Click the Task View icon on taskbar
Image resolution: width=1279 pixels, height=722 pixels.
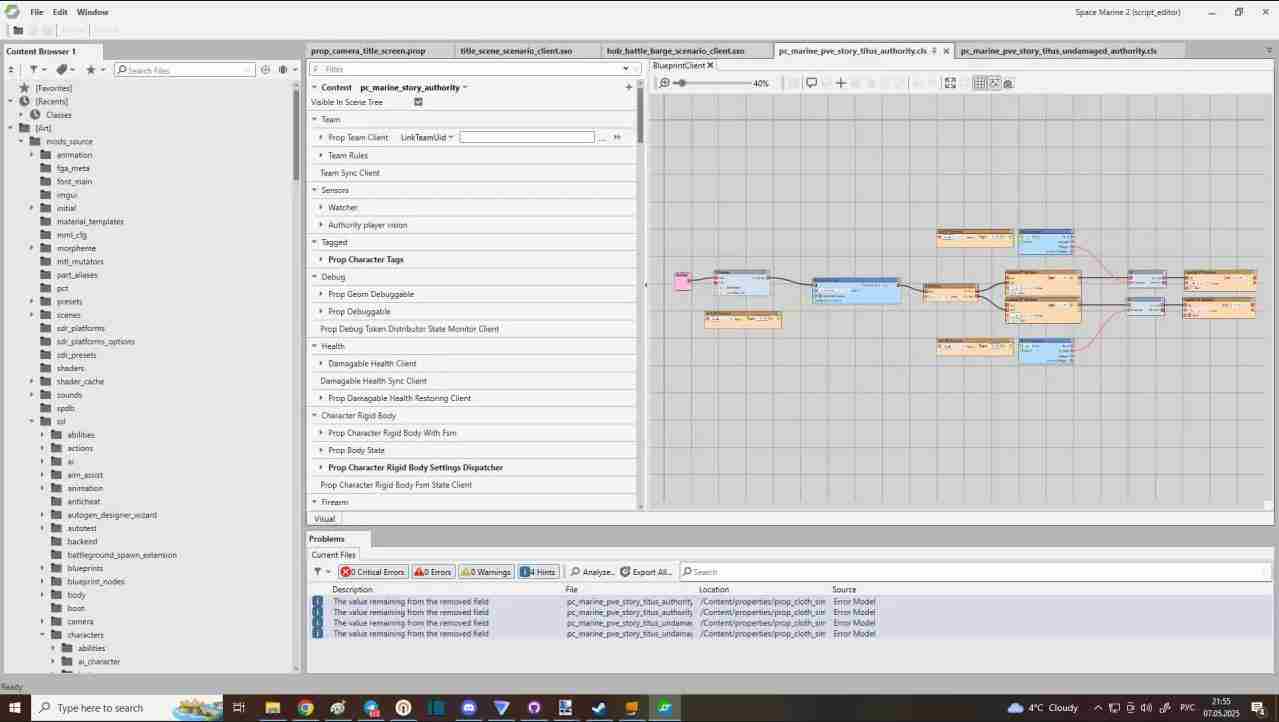pyautogui.click(x=239, y=708)
